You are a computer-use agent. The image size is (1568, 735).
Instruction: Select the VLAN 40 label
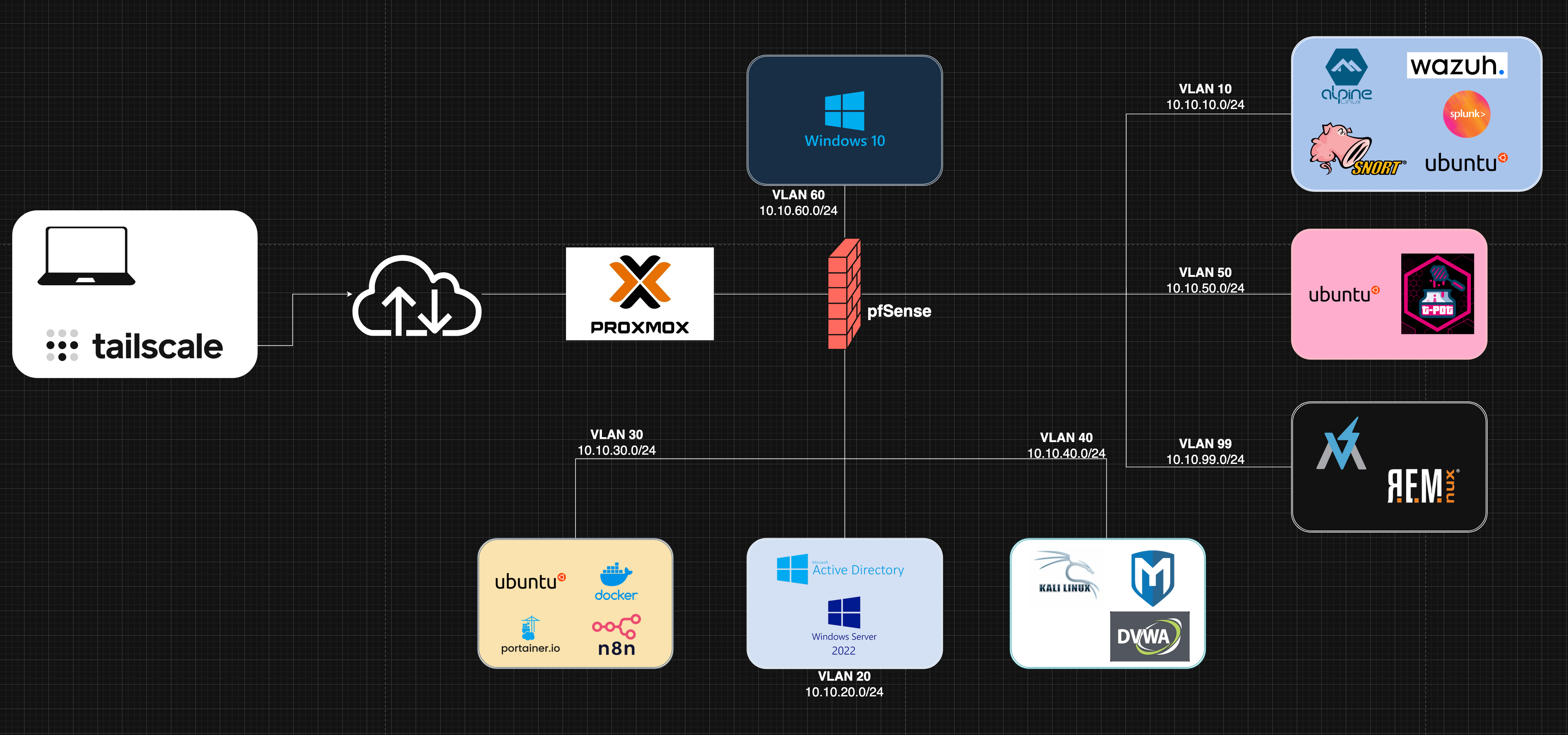click(x=1067, y=437)
